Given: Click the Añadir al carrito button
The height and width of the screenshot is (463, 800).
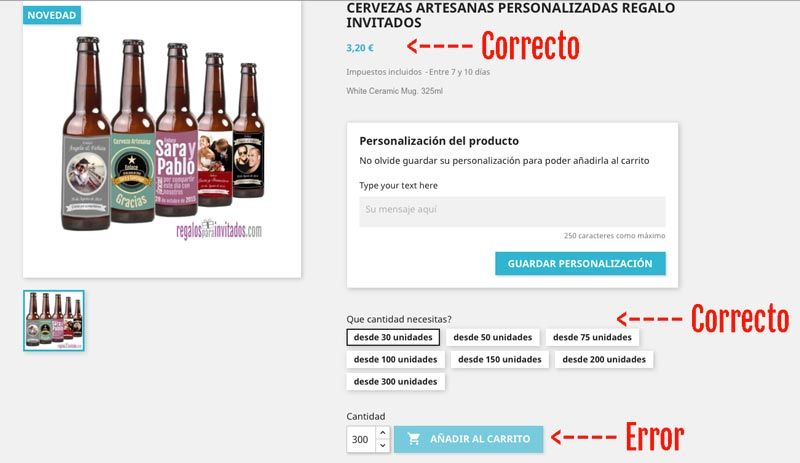Looking at the screenshot, I should 468,439.
